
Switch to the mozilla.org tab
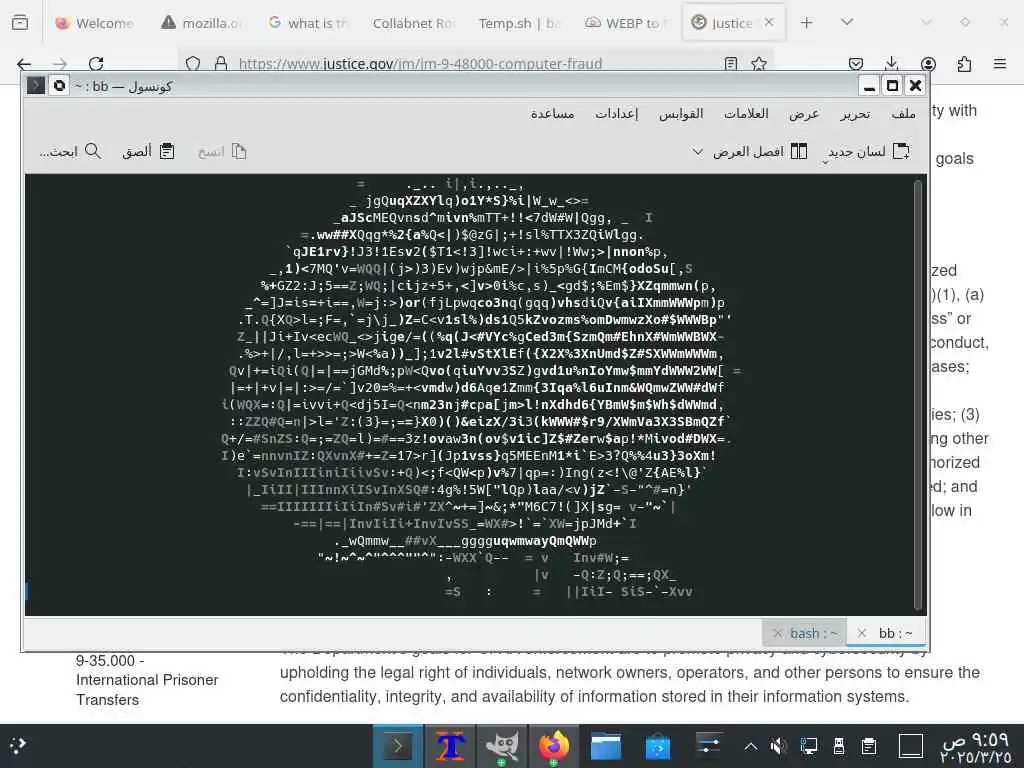tap(202, 23)
